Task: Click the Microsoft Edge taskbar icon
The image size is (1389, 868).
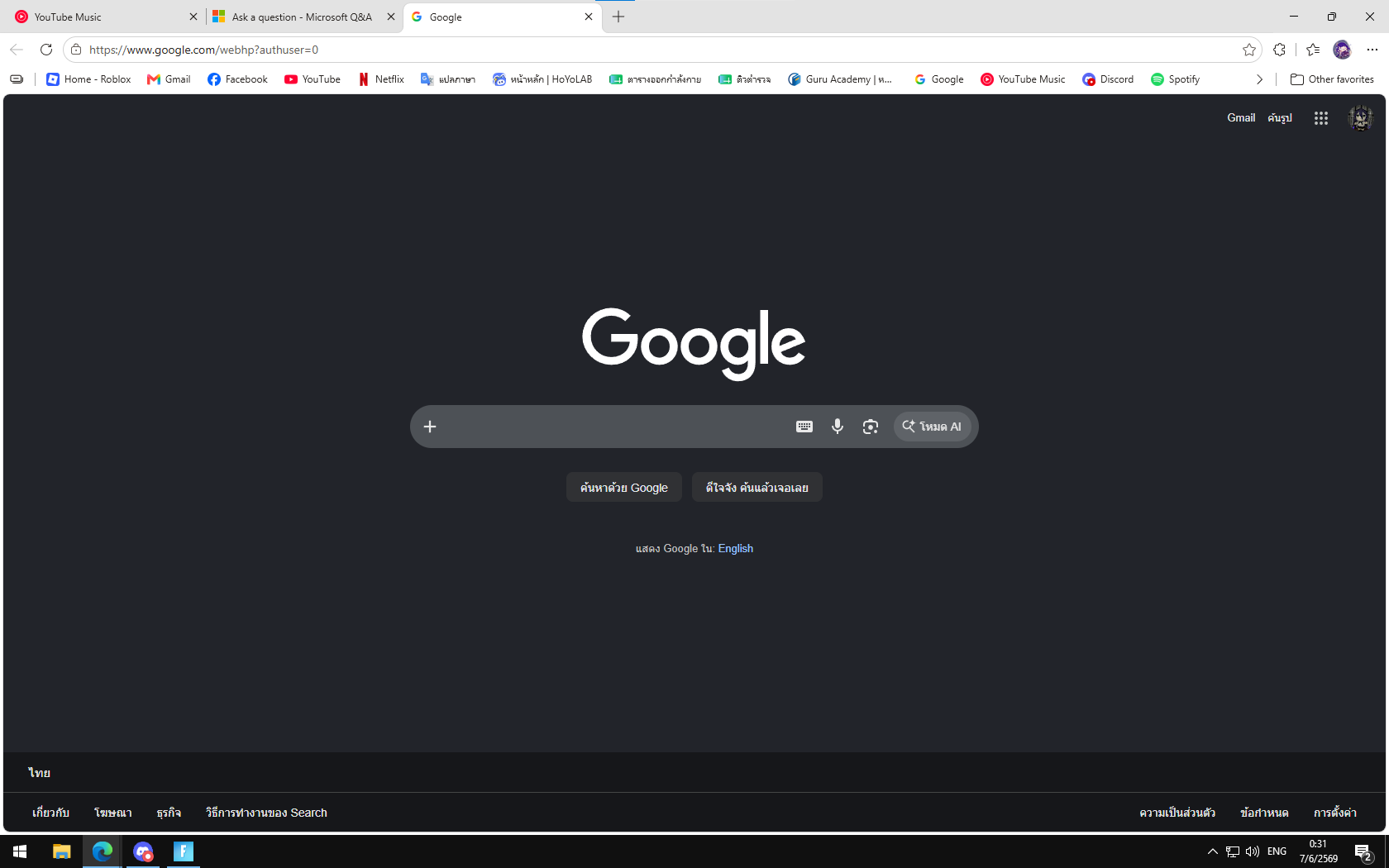Action: point(103,851)
